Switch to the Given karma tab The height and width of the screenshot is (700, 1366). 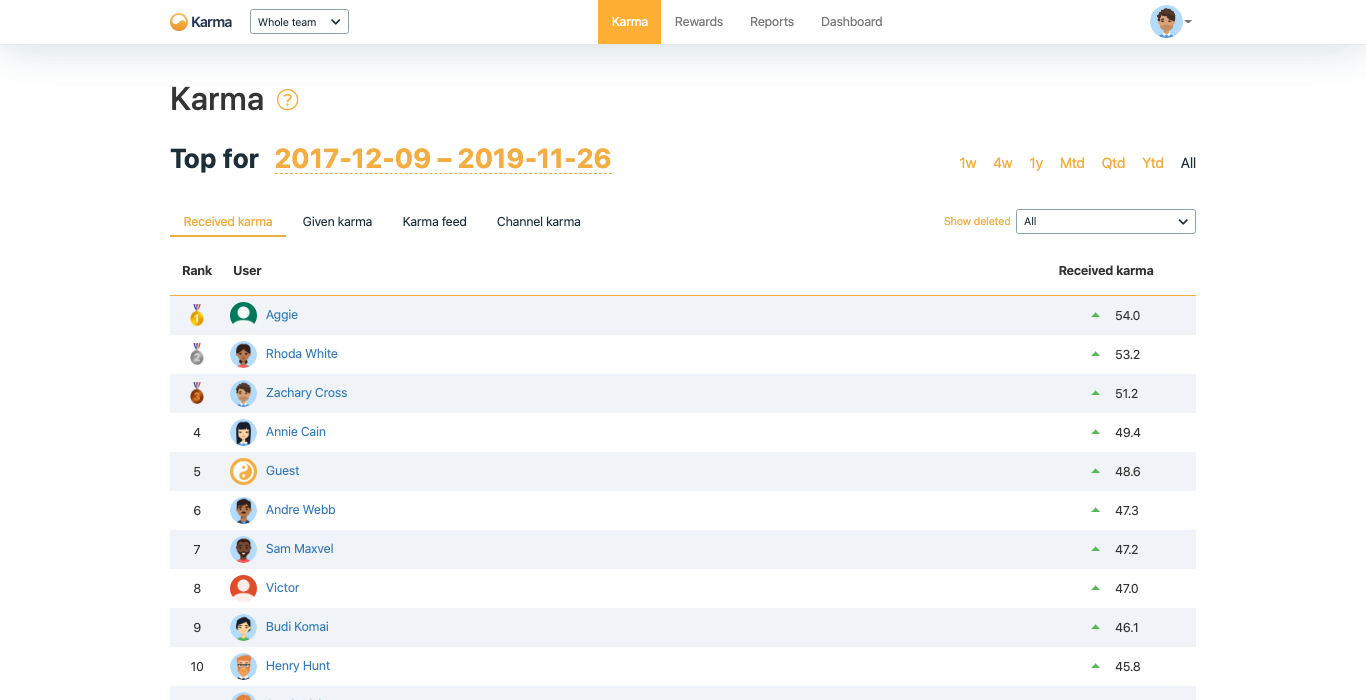338,222
